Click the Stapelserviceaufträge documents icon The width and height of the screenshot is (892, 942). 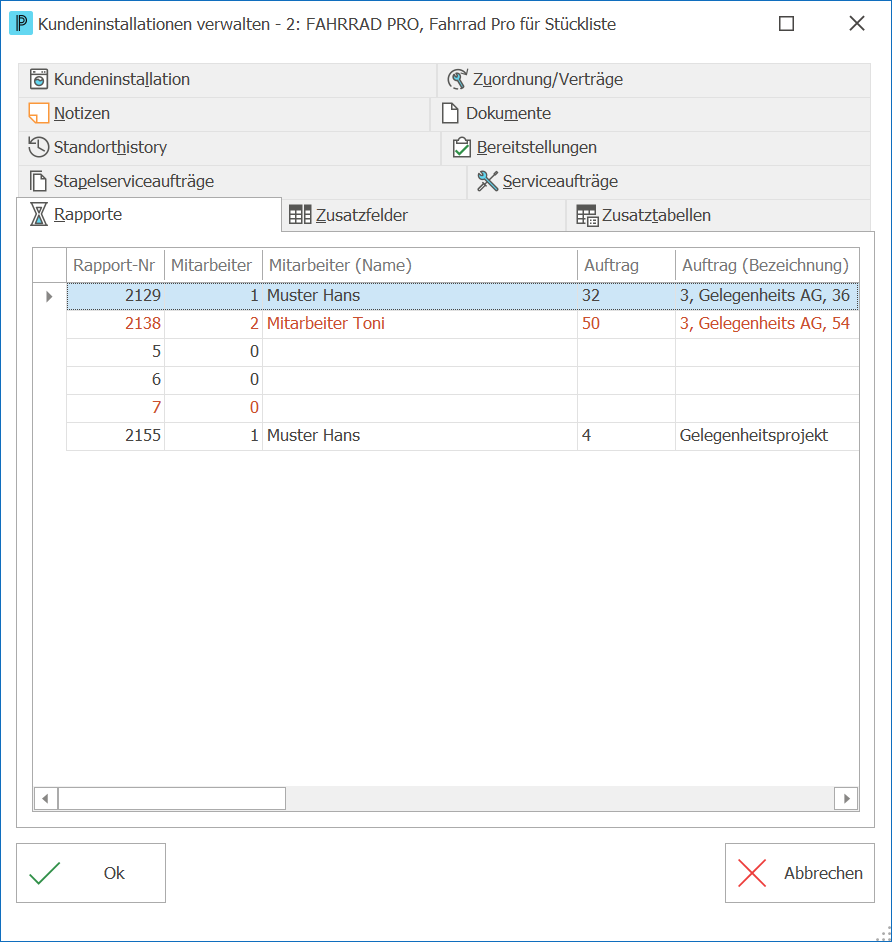pyautogui.click(x=38, y=181)
